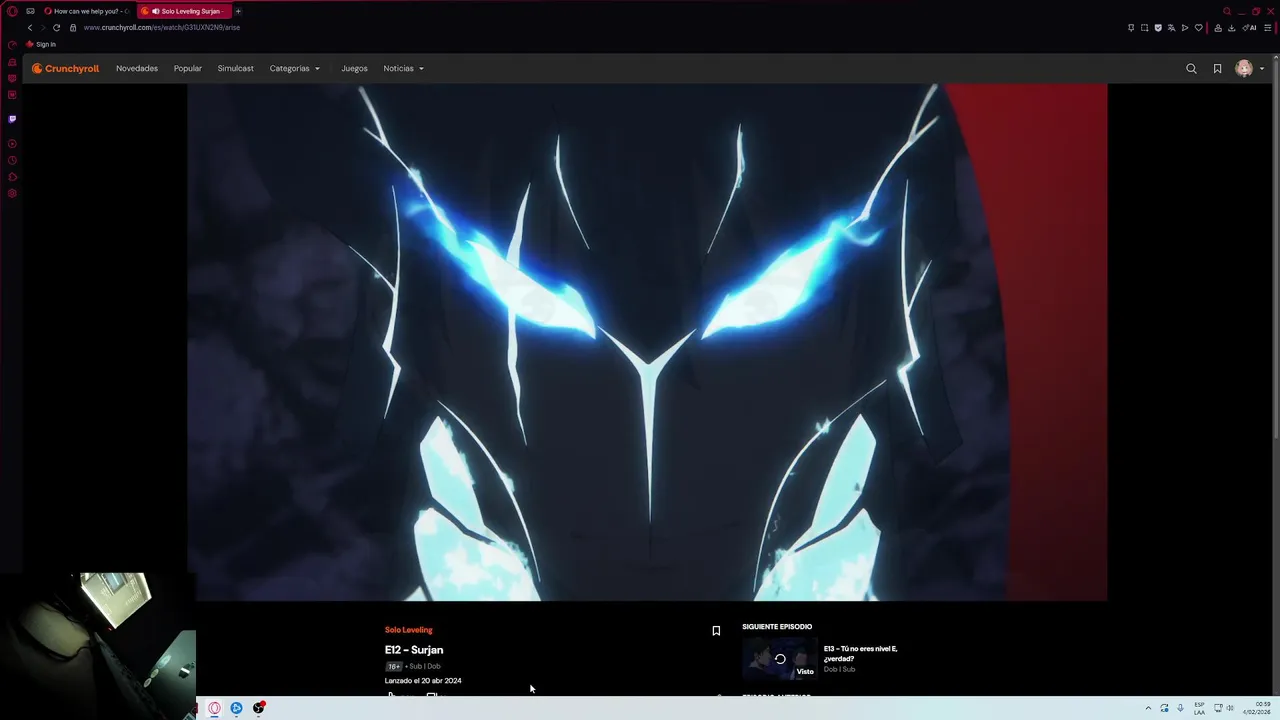
Task: Open the volume speaker tray icon
Action: pyautogui.click(x=1230, y=708)
